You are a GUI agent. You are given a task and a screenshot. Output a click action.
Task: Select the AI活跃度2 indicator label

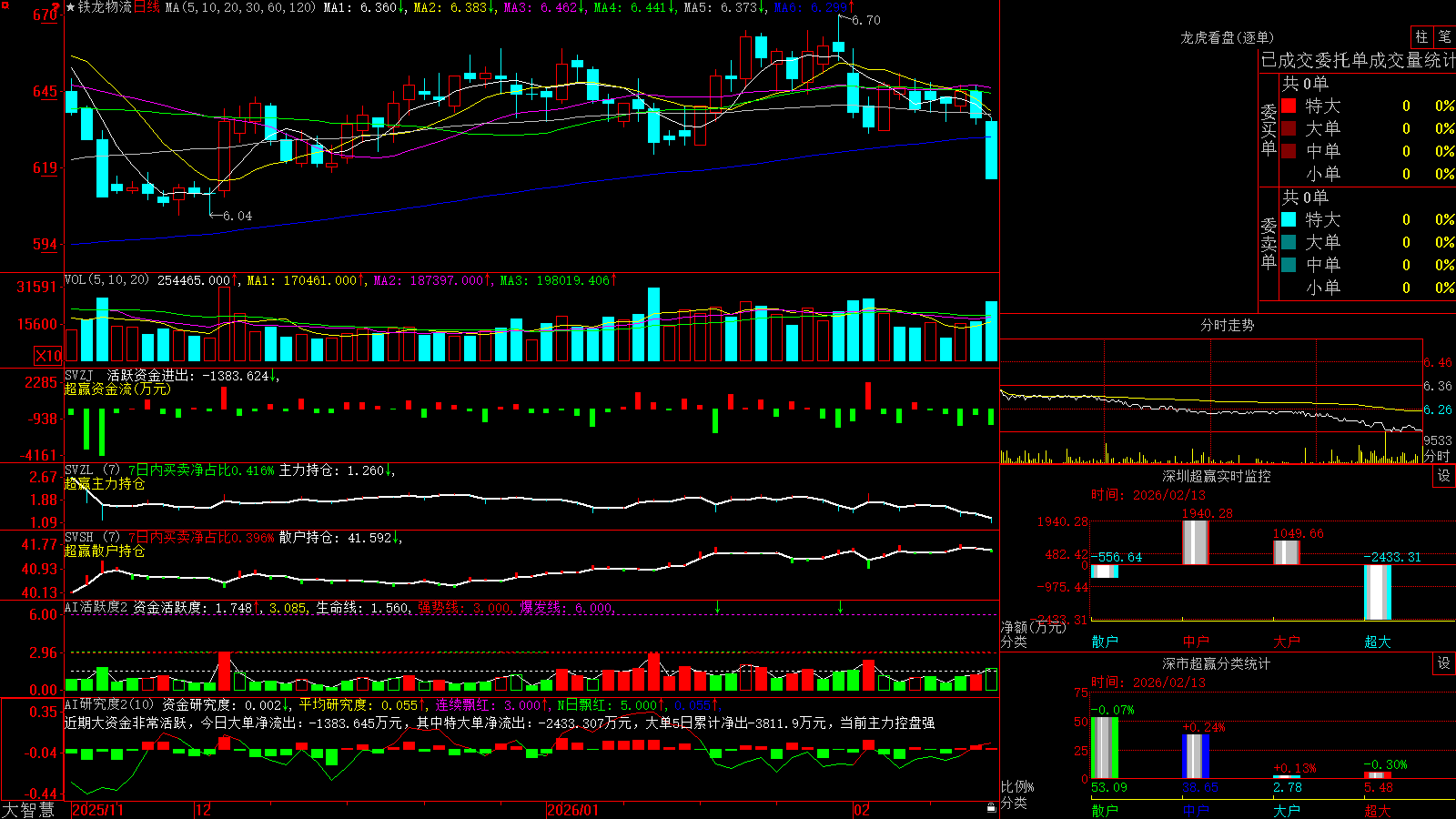pos(96,607)
